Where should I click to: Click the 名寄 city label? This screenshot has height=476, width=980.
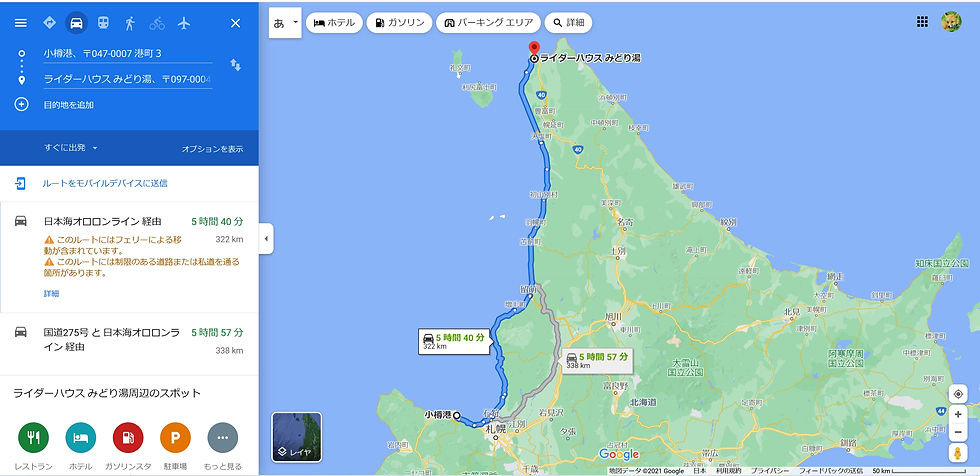(625, 221)
